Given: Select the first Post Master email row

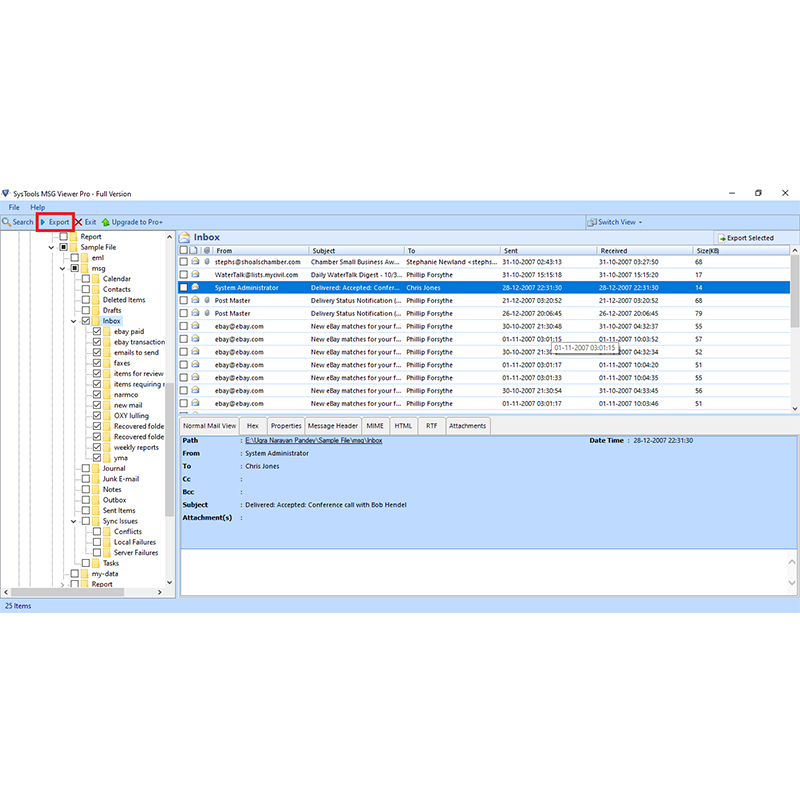Looking at the screenshot, I should [484, 301].
